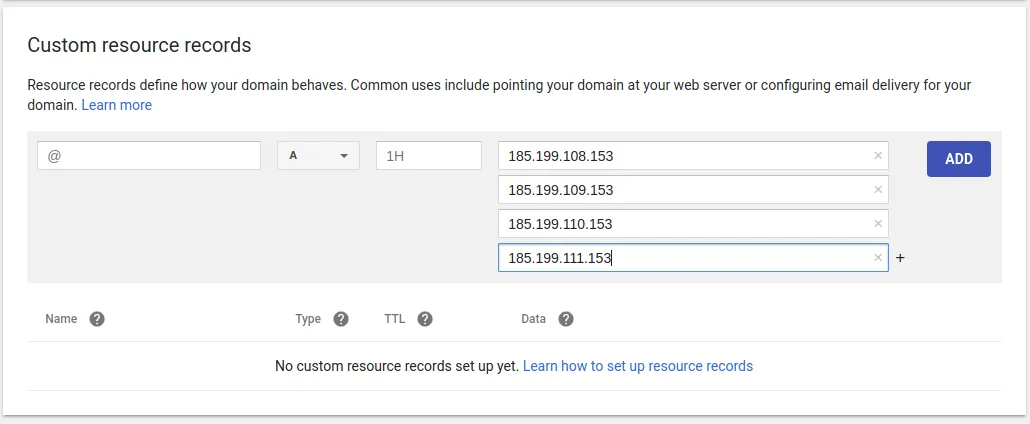
Task: Open the record type A dropdown
Action: click(318, 156)
